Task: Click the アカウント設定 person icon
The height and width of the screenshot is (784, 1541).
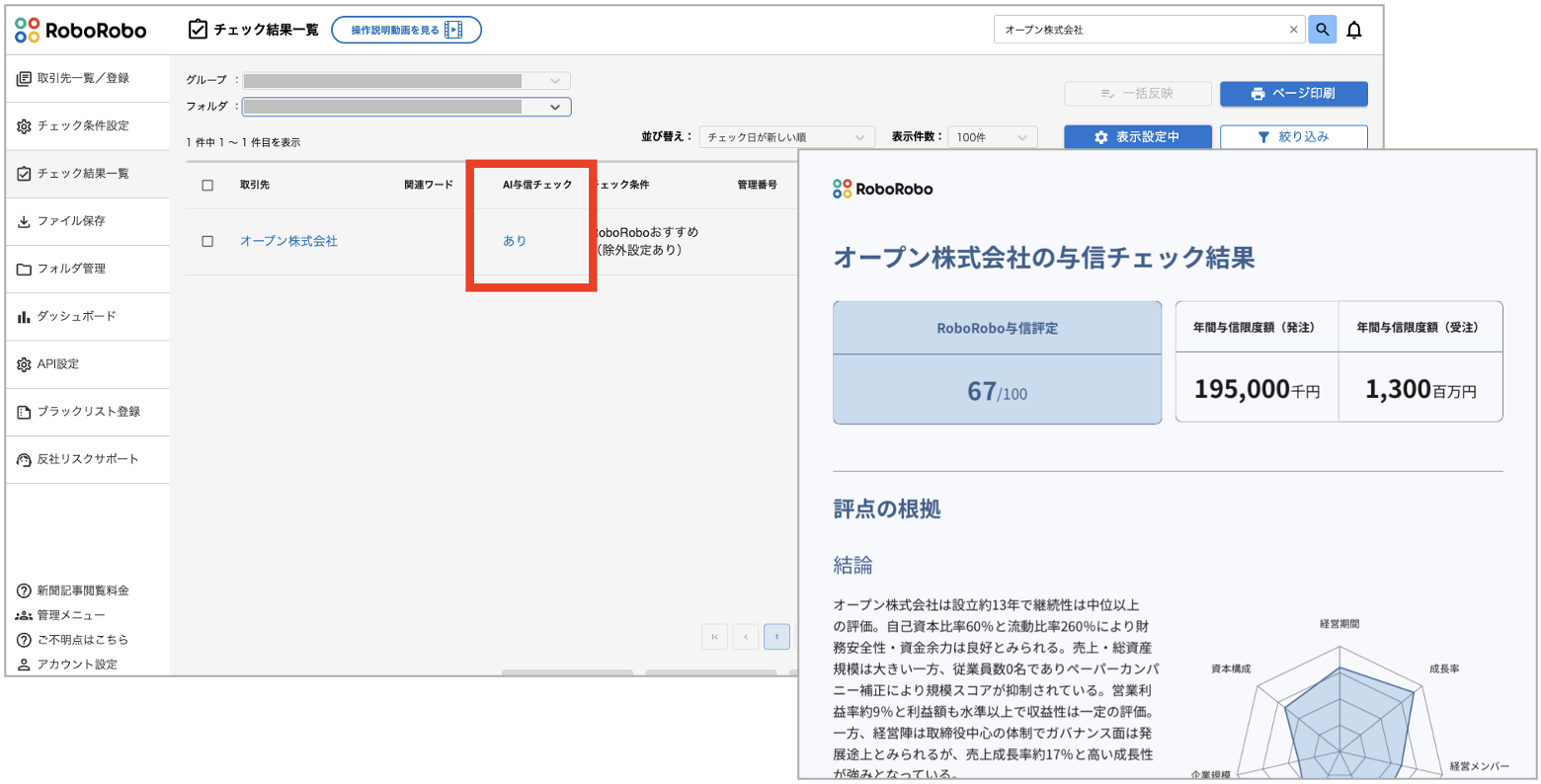Action: click(24, 665)
